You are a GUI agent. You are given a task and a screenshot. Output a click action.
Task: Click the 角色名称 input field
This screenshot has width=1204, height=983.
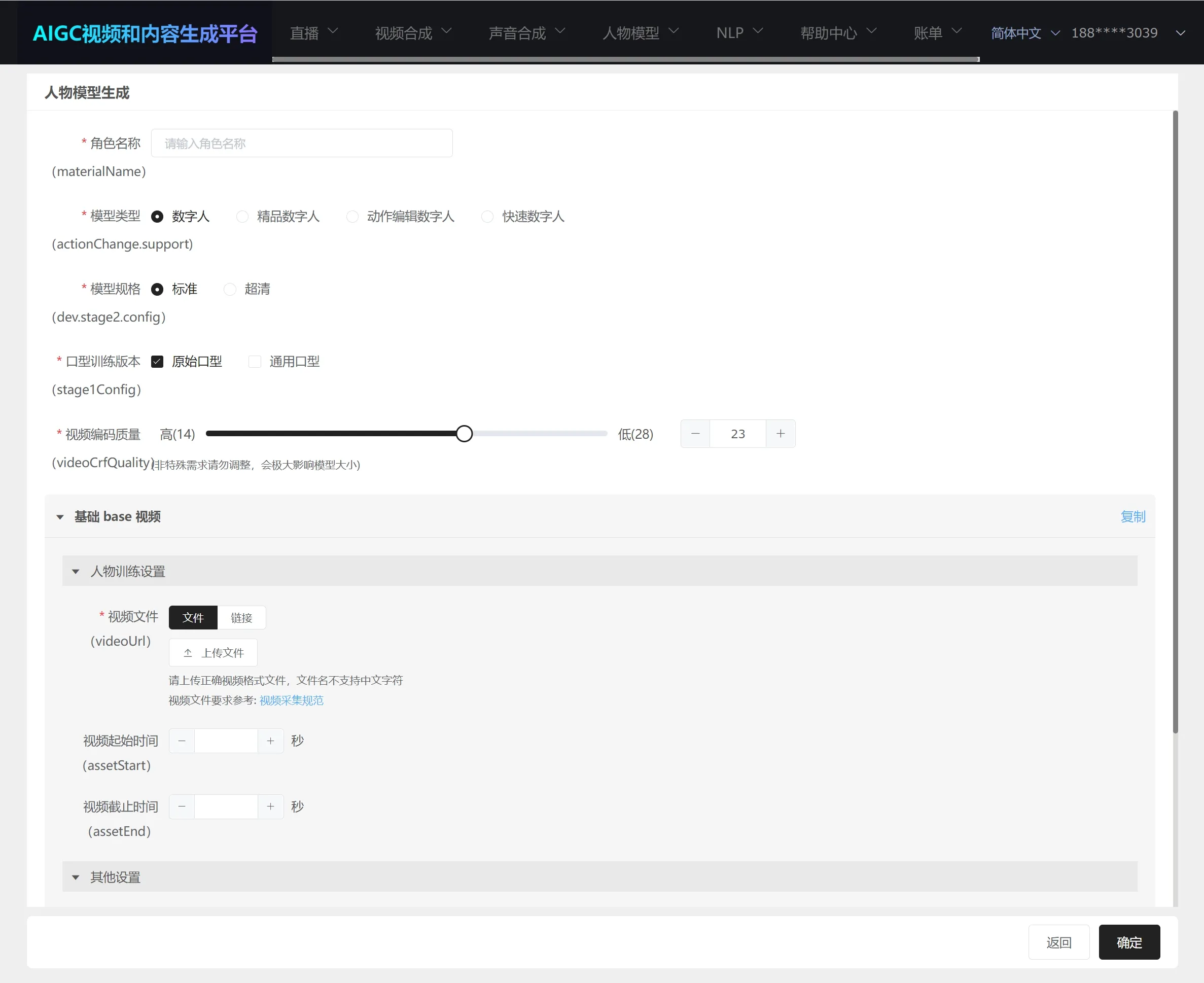302,143
